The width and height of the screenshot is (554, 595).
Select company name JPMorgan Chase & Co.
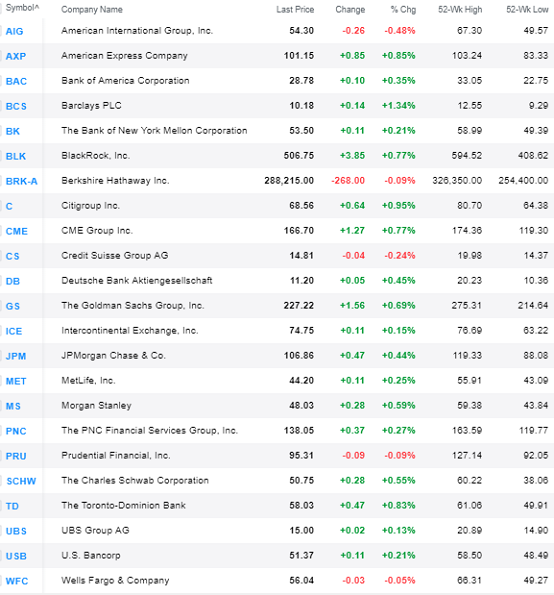tap(113, 356)
